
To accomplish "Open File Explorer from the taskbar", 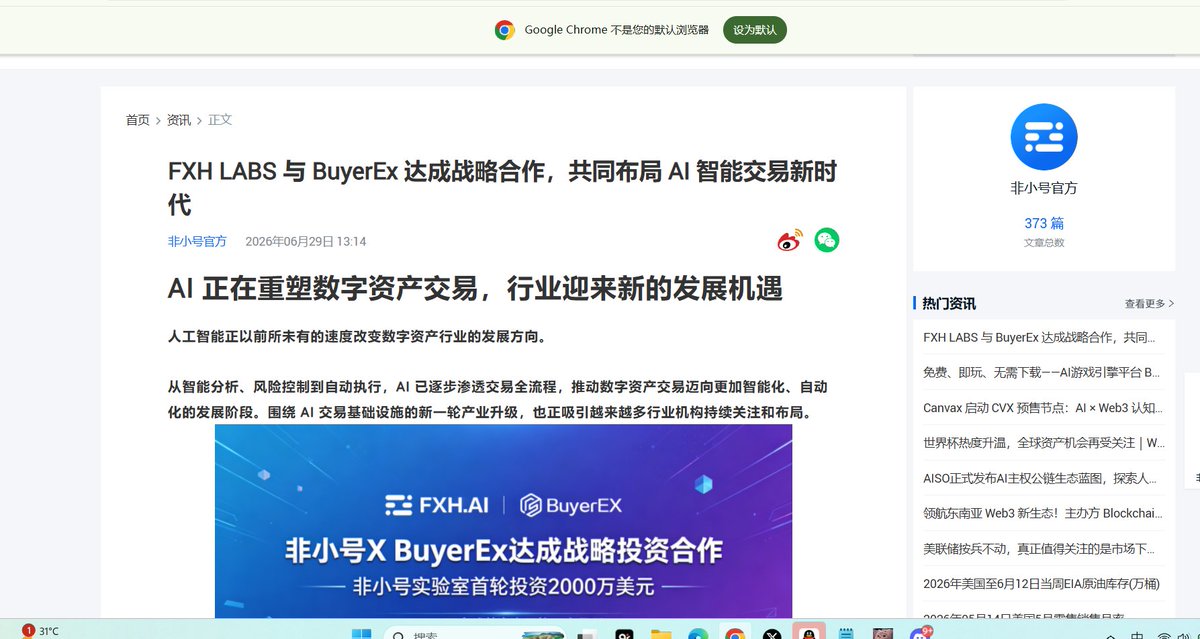I will pos(660,635).
